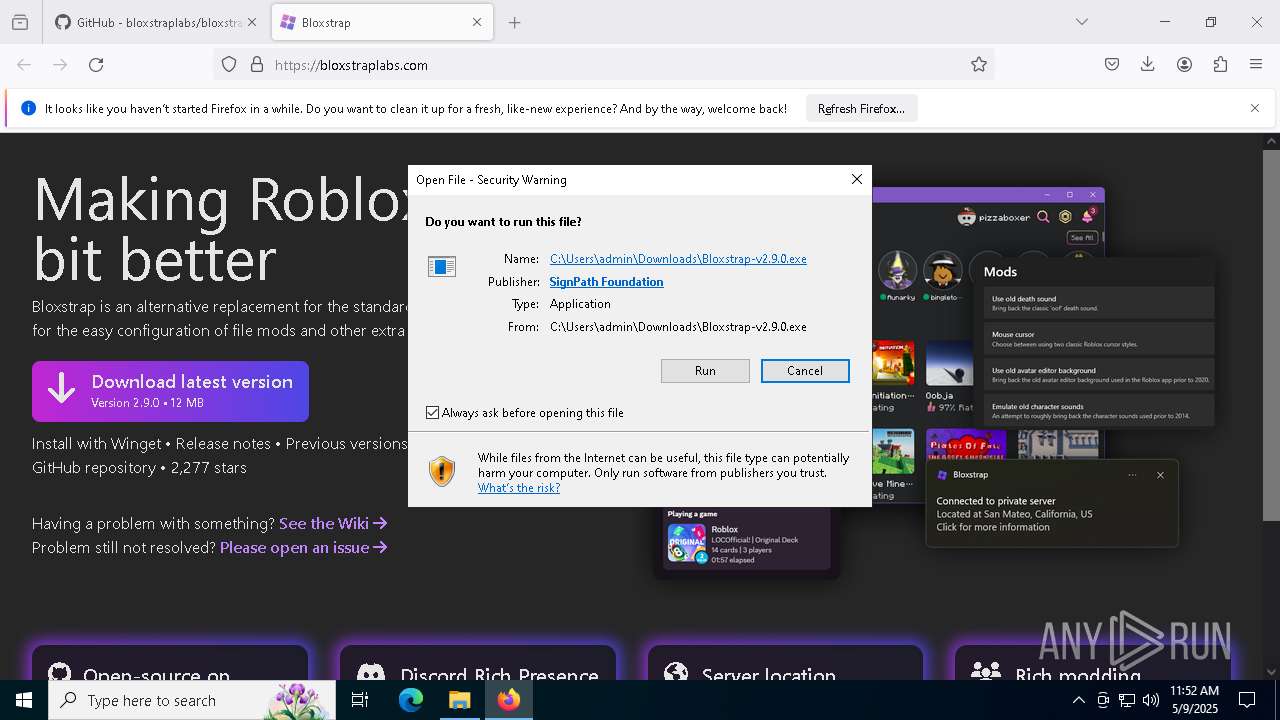Open the Bloxstrap-v2.9.0.exe file name link

pos(678,259)
